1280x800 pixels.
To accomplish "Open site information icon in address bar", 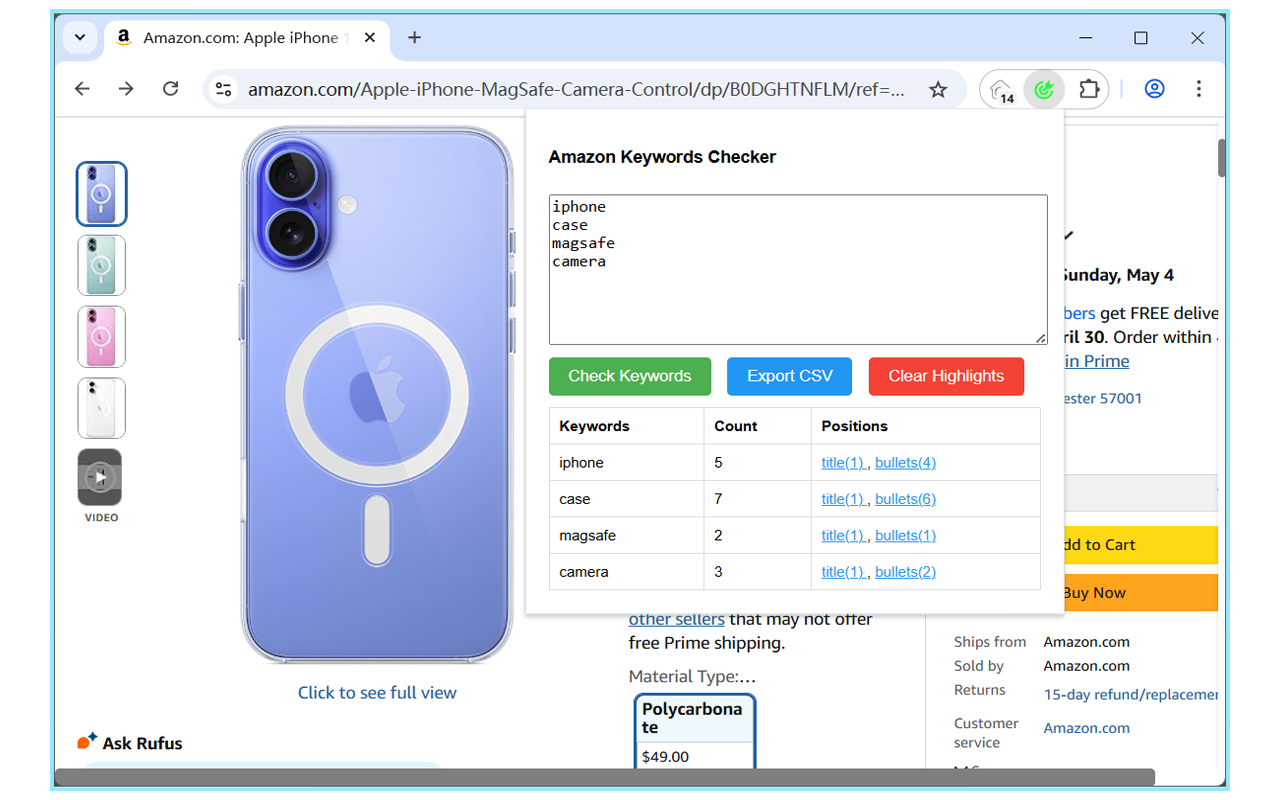I will click(224, 89).
